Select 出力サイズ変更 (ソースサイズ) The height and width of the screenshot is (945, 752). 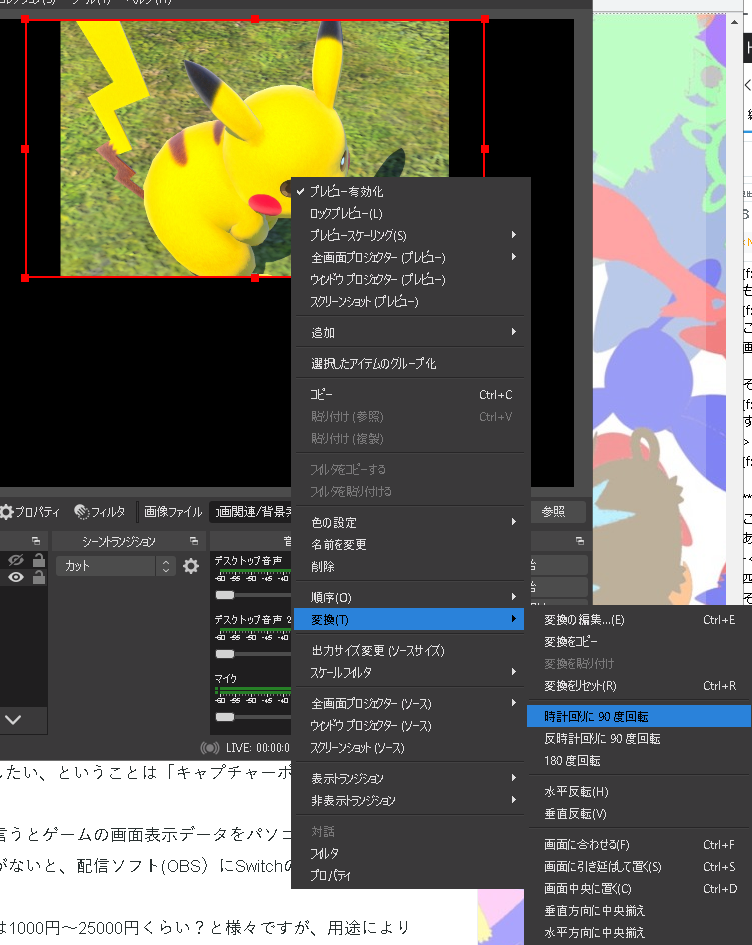tap(409, 650)
